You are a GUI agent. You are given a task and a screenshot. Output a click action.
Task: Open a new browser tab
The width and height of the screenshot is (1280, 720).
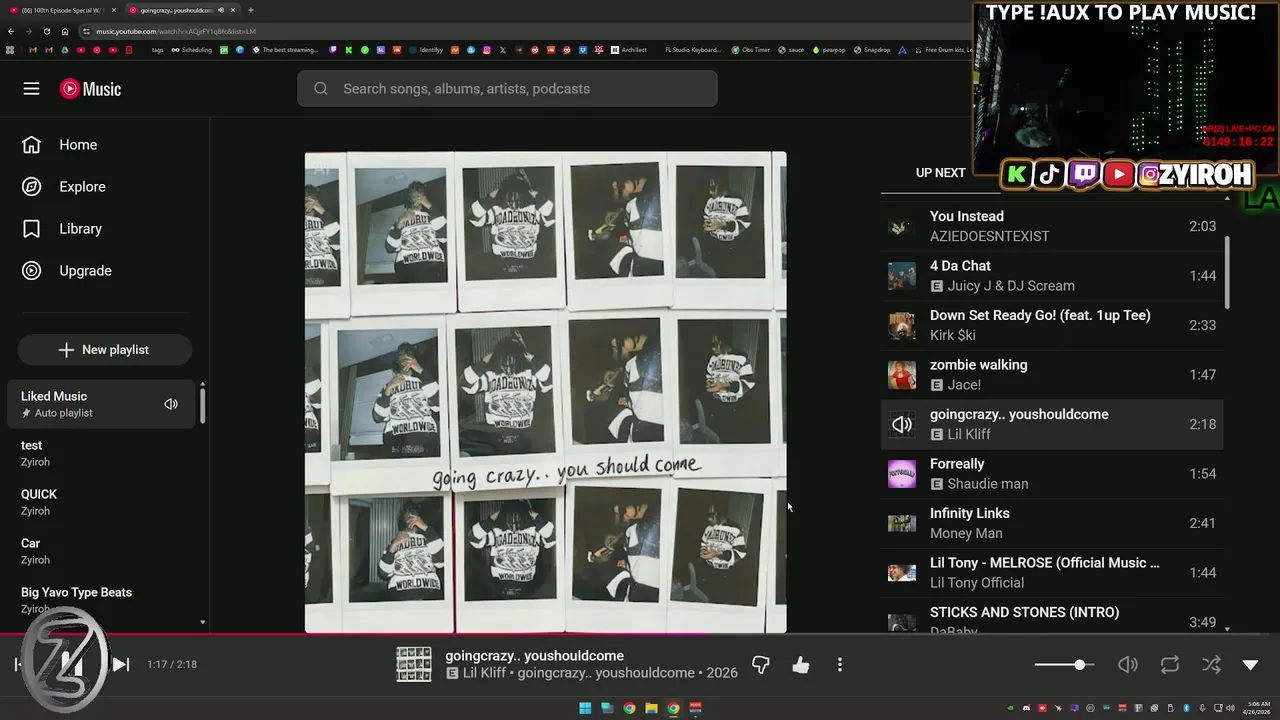(250, 10)
